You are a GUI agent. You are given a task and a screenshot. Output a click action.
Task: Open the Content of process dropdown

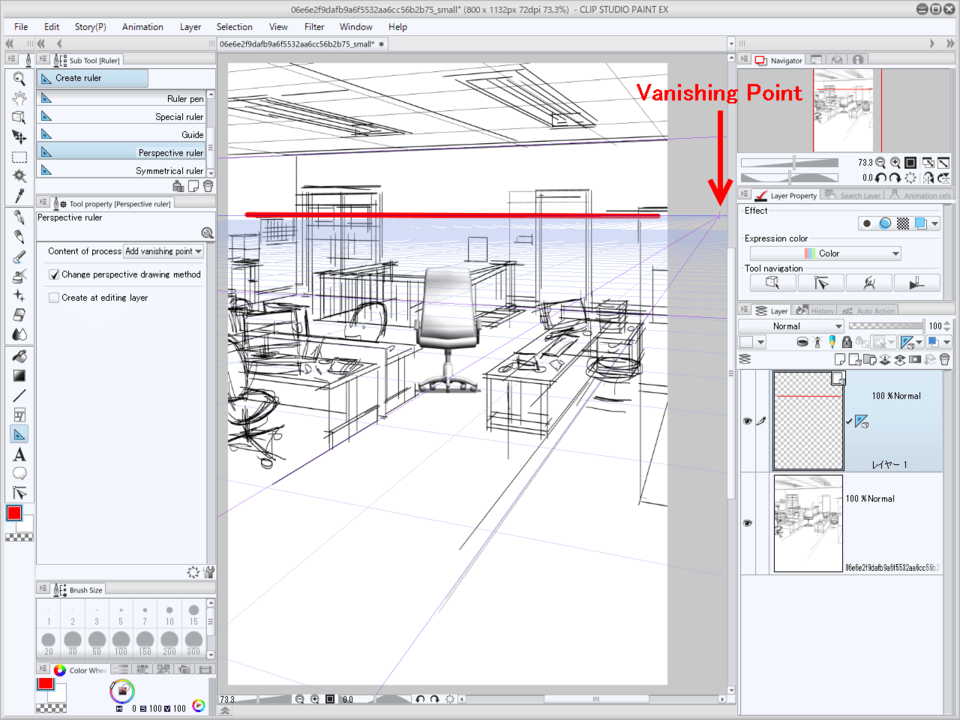tap(164, 251)
